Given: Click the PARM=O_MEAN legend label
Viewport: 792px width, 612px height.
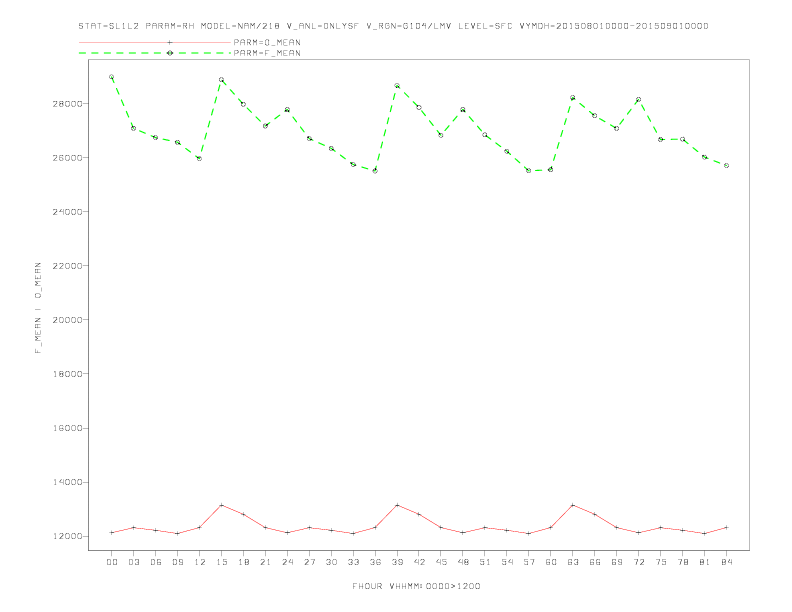Looking at the screenshot, I should click(267, 42).
